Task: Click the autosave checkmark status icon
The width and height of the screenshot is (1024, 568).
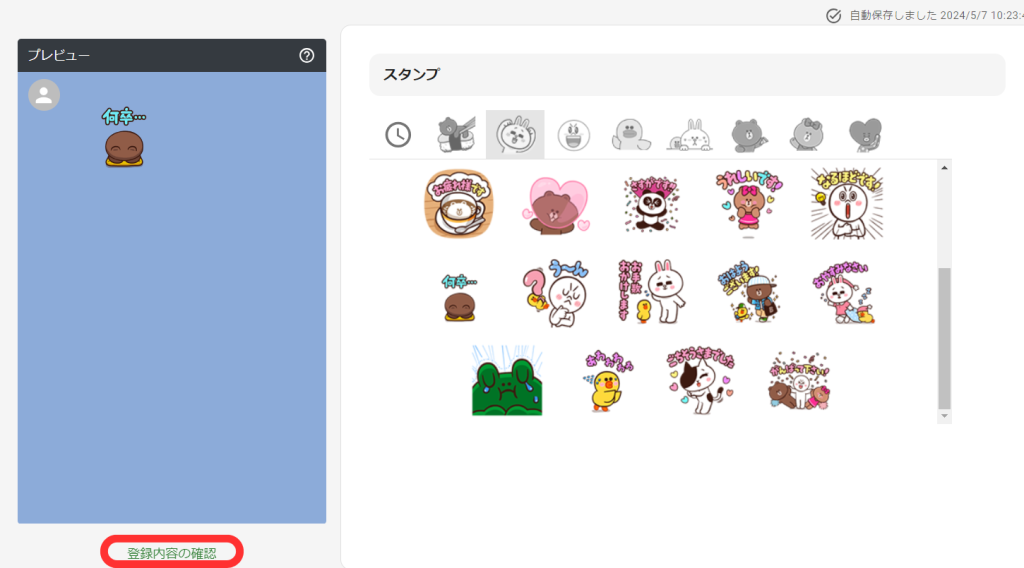Action: [x=833, y=16]
